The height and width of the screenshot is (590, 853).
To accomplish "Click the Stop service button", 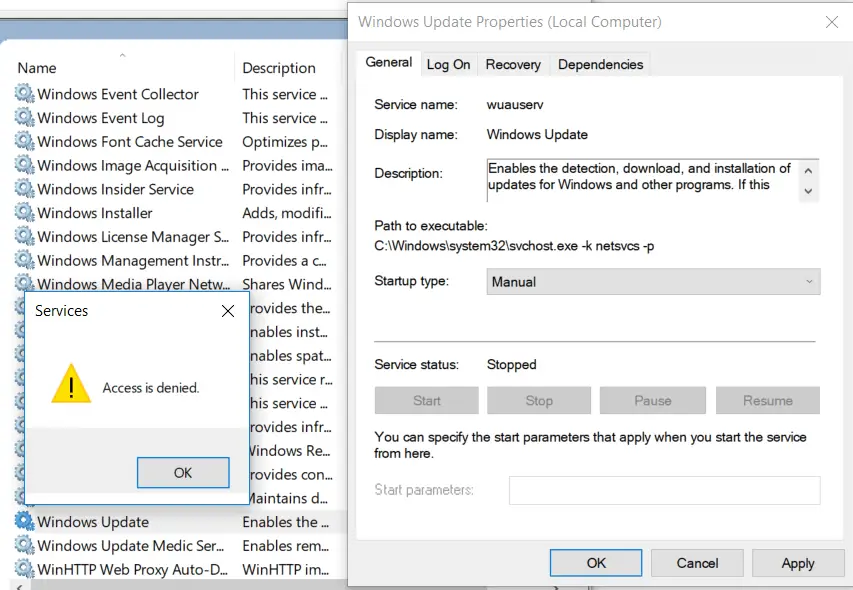I will (x=539, y=401).
